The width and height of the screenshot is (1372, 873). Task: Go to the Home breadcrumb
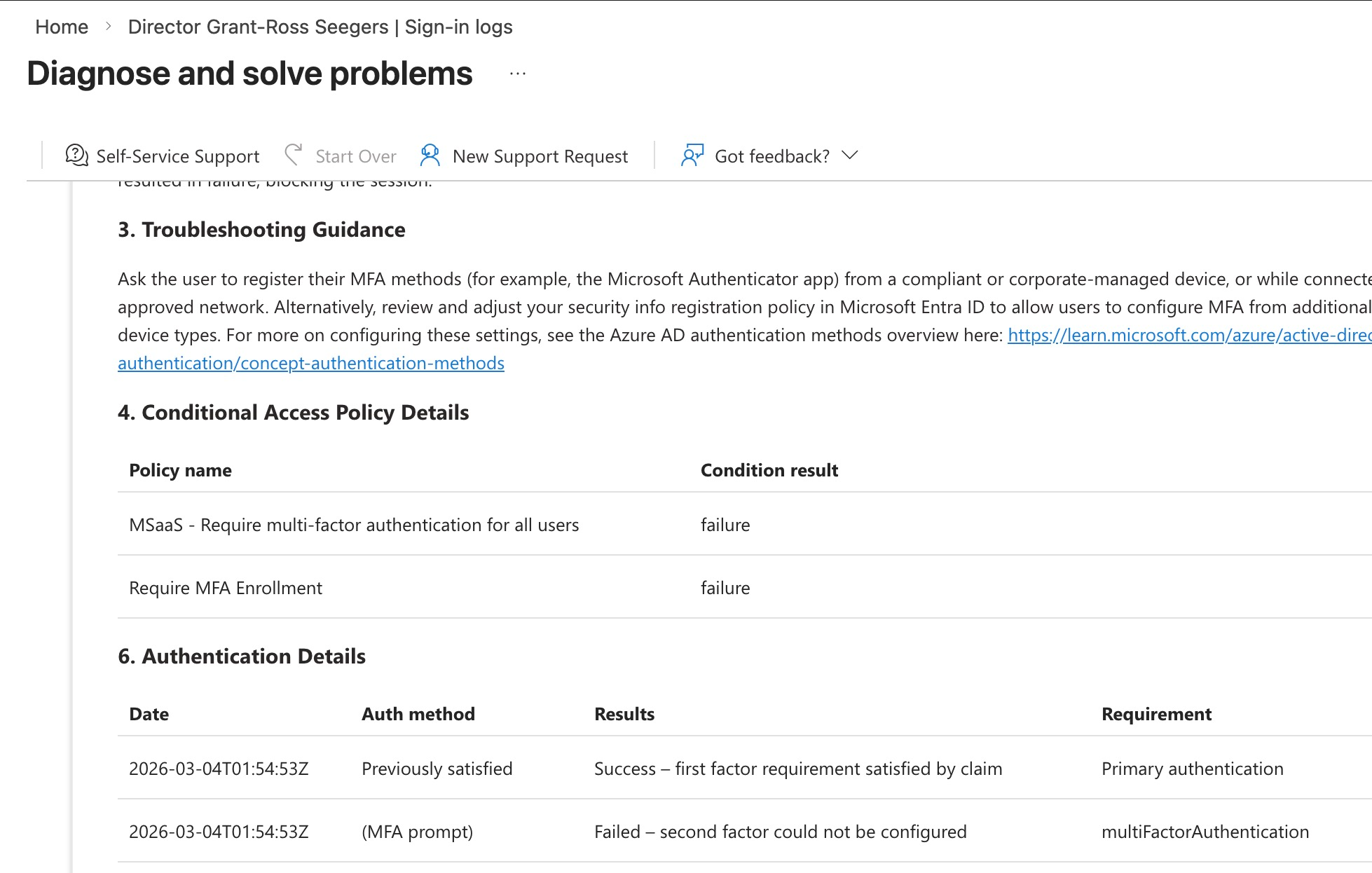[x=62, y=27]
